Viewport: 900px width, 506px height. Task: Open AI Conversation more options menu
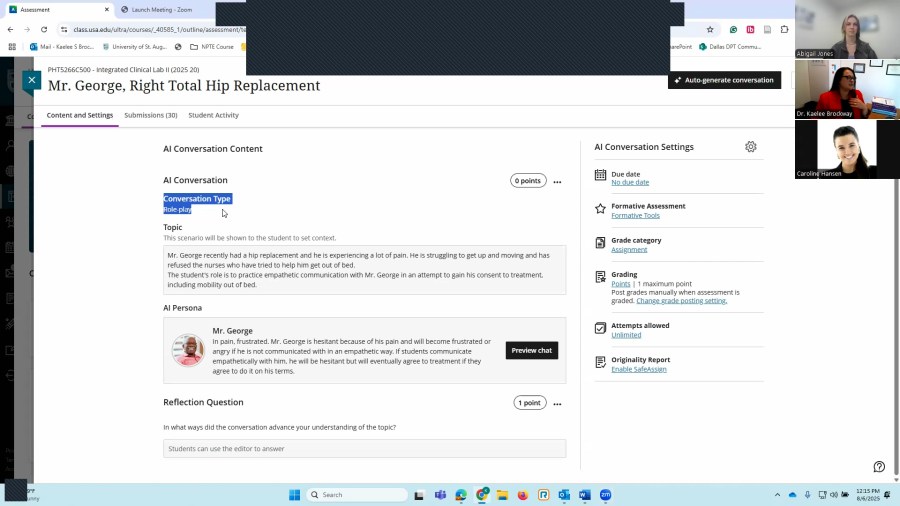click(557, 182)
